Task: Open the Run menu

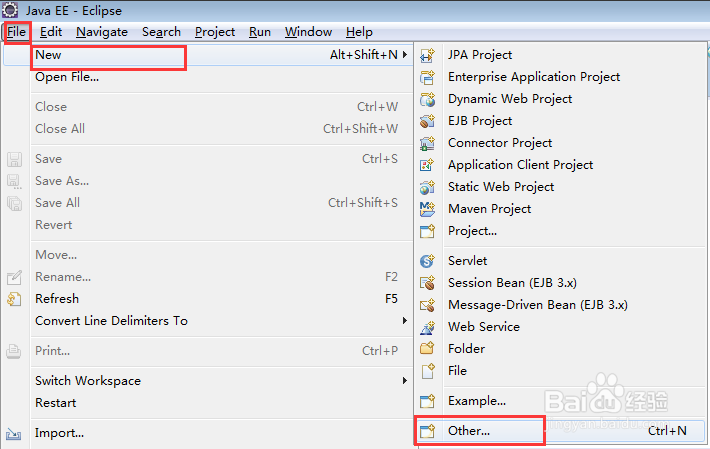Action: (x=260, y=32)
